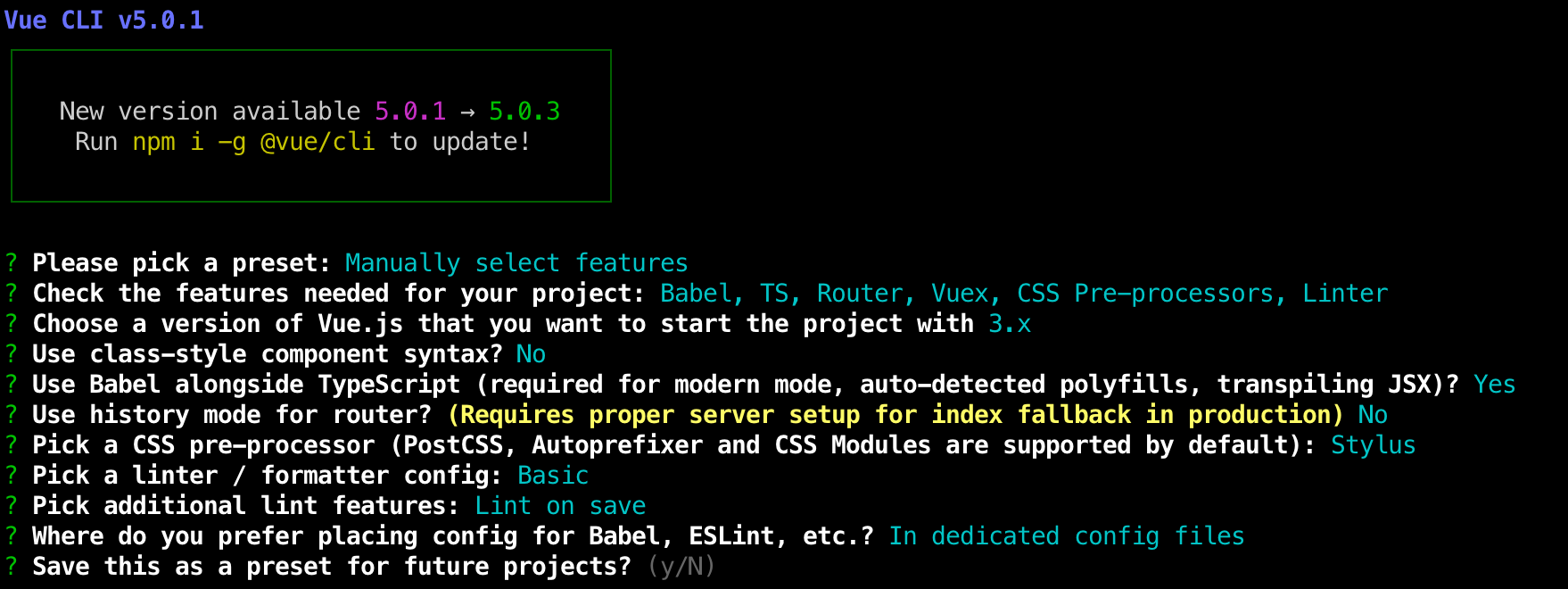Click the 'npm i -g @vue/cli' command text

(x=254, y=142)
